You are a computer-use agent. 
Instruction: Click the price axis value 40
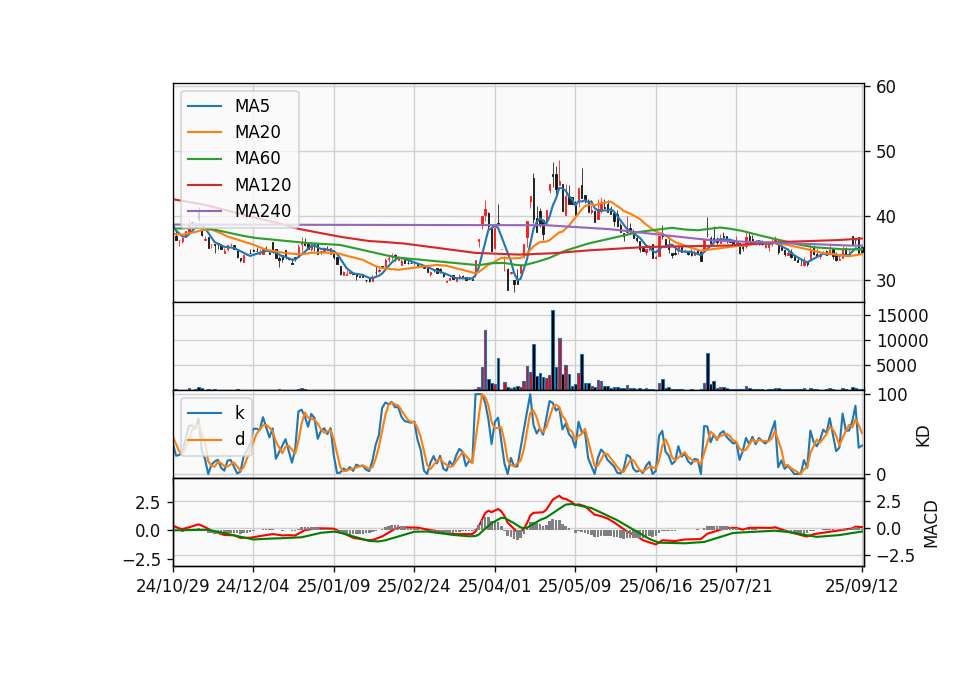coord(886,217)
